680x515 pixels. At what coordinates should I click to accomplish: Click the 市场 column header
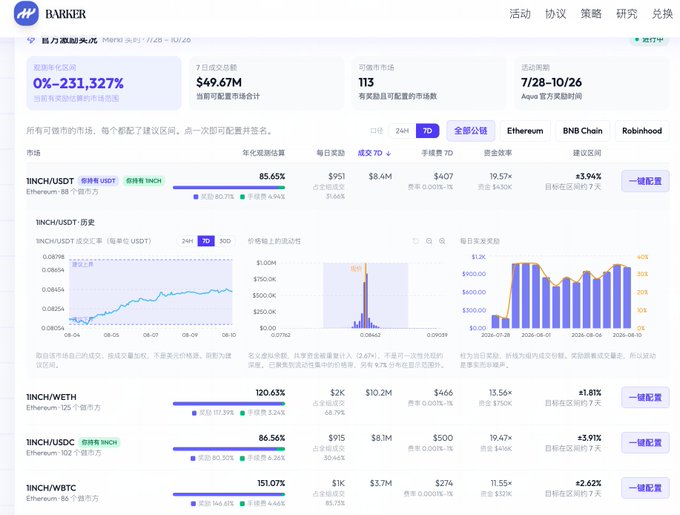[33, 153]
